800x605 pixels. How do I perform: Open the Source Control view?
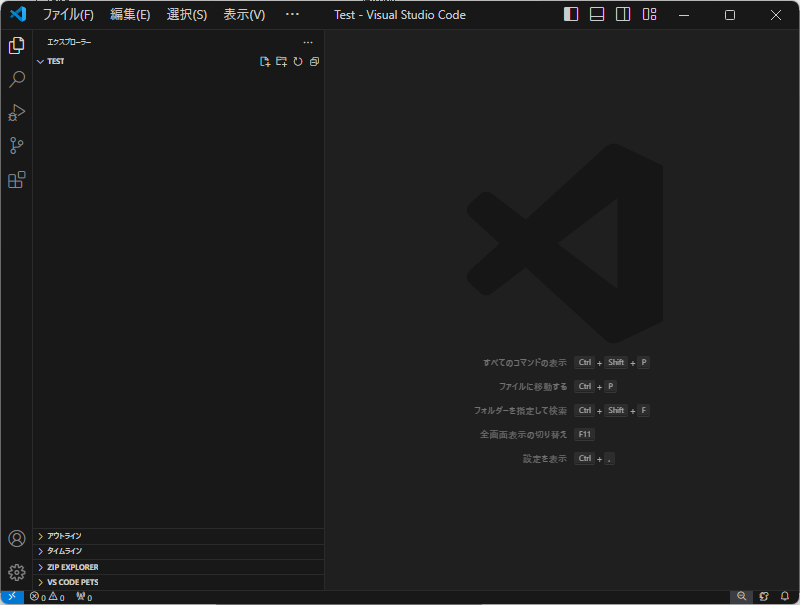16,146
